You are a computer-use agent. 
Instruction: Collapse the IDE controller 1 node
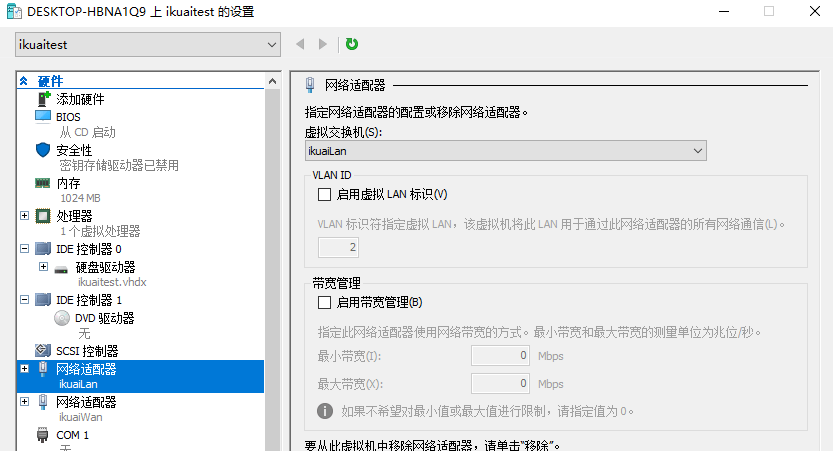pos(24,300)
